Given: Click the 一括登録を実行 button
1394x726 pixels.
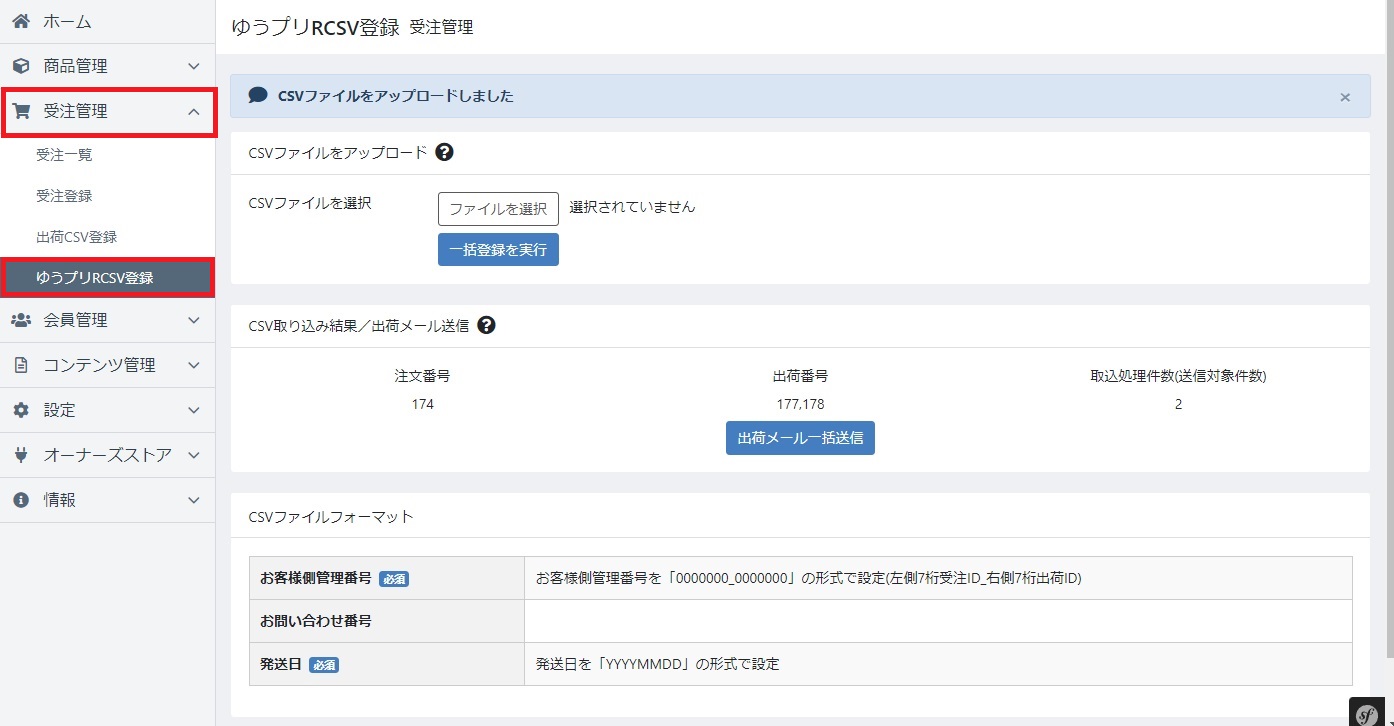Looking at the screenshot, I should (498, 250).
